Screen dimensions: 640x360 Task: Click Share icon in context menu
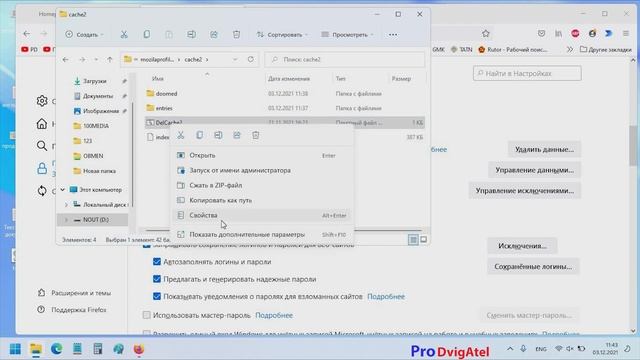[x=237, y=135]
